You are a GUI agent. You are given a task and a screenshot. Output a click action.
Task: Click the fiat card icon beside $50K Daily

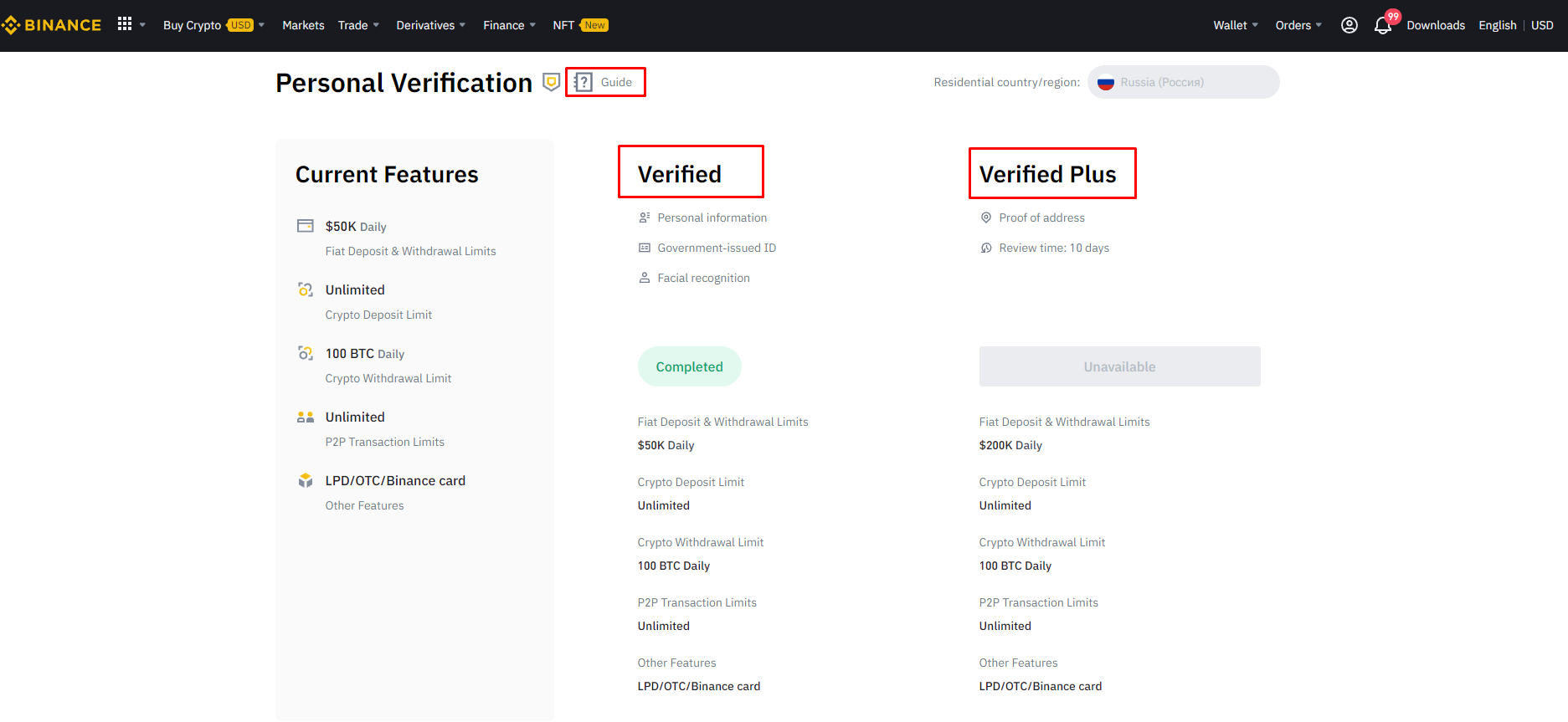click(x=306, y=226)
